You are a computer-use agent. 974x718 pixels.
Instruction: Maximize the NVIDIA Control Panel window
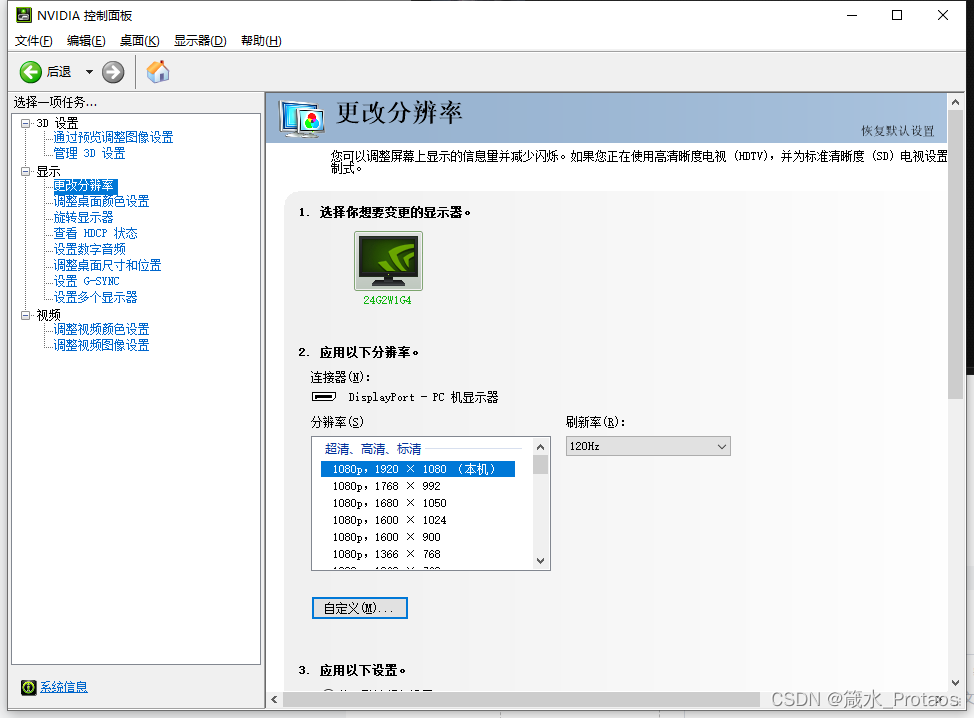click(x=897, y=15)
